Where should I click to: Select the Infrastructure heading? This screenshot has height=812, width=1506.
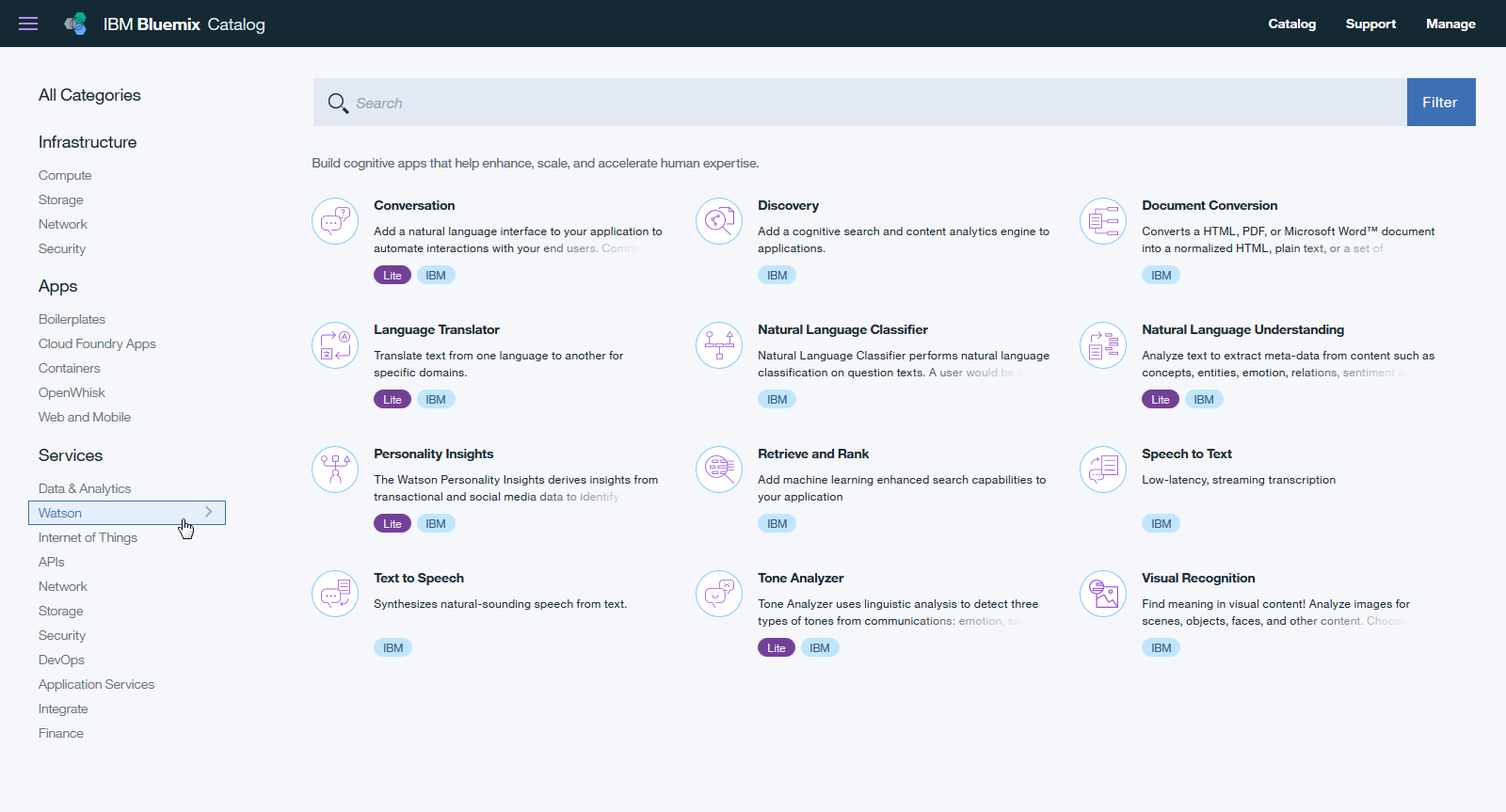[x=88, y=142]
